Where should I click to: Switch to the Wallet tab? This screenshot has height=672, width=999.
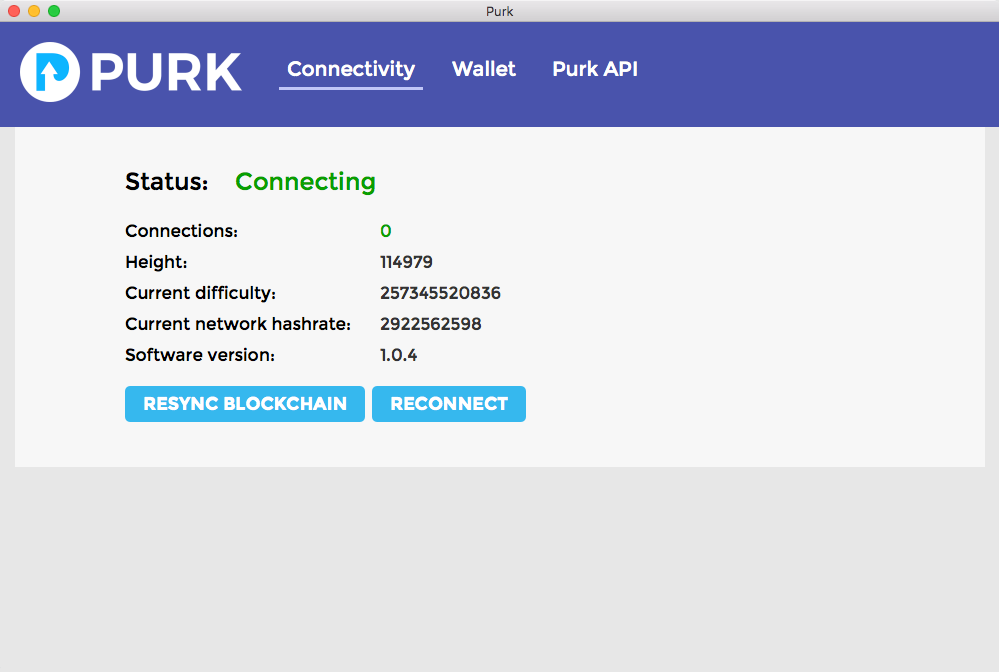point(484,69)
